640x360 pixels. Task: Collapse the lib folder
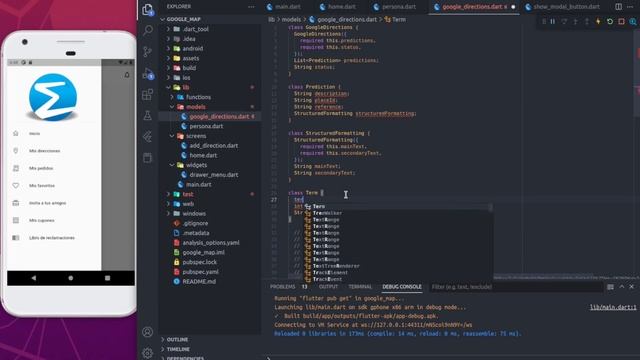(x=186, y=87)
